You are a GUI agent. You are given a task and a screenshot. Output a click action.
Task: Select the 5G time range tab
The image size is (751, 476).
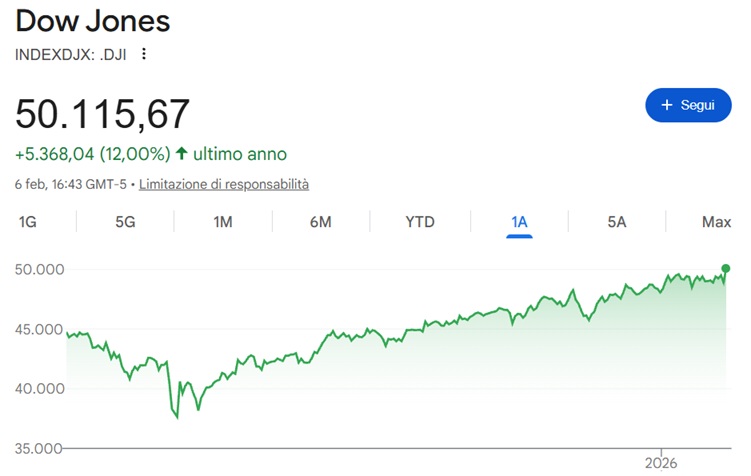[125, 222]
